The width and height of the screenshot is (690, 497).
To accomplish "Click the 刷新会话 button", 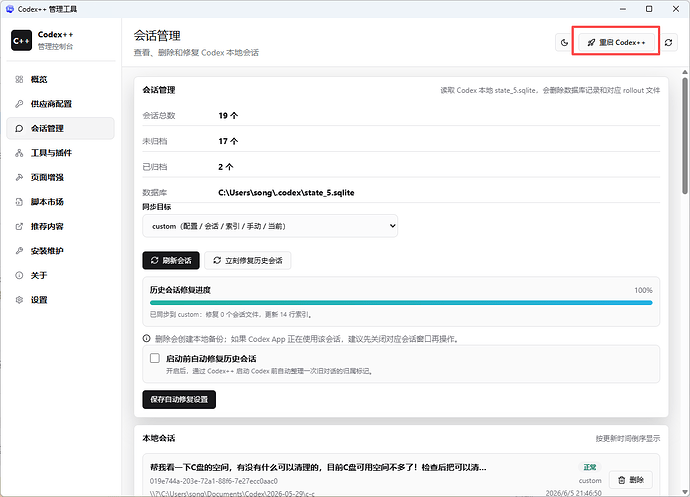I will point(171,261).
